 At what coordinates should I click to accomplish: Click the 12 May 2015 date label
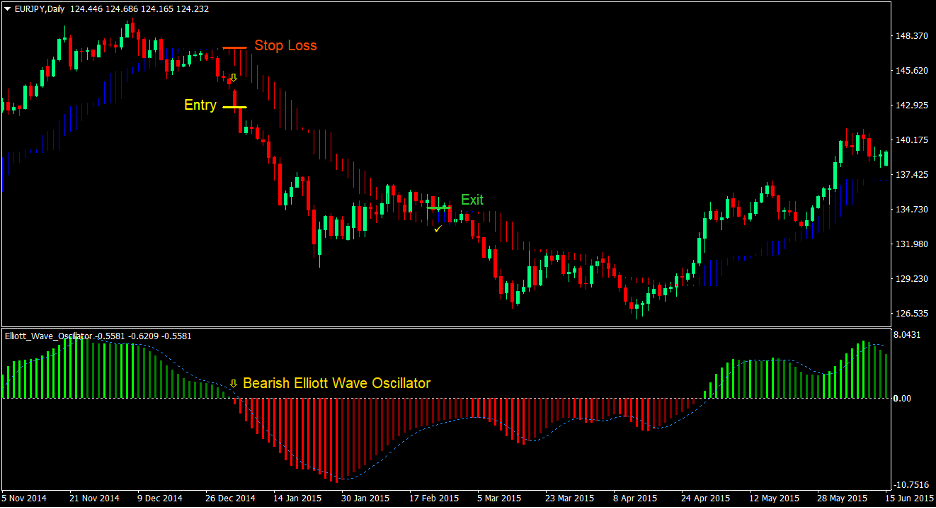[x=774, y=498]
